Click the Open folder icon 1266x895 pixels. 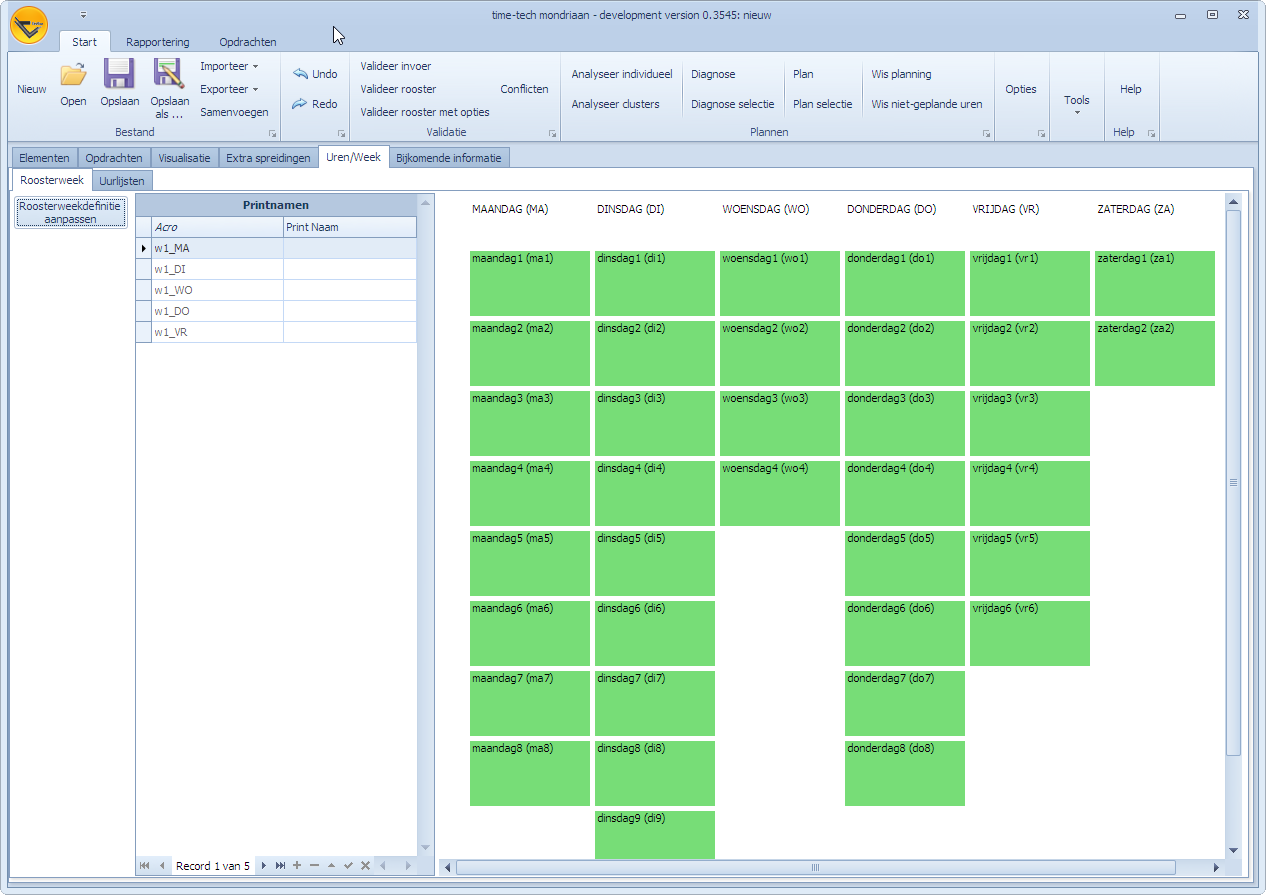73,75
